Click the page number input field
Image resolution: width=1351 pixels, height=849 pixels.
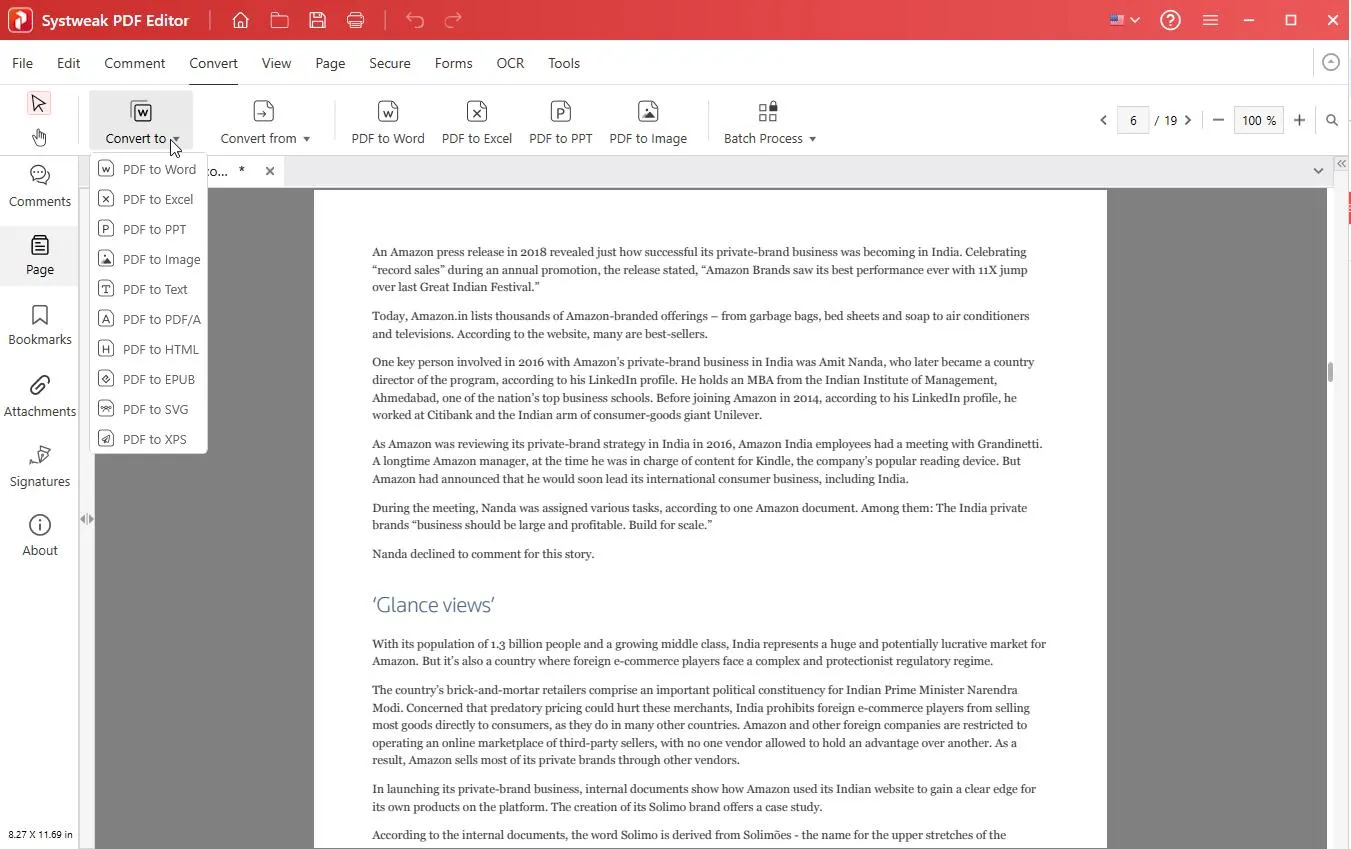pos(1133,120)
